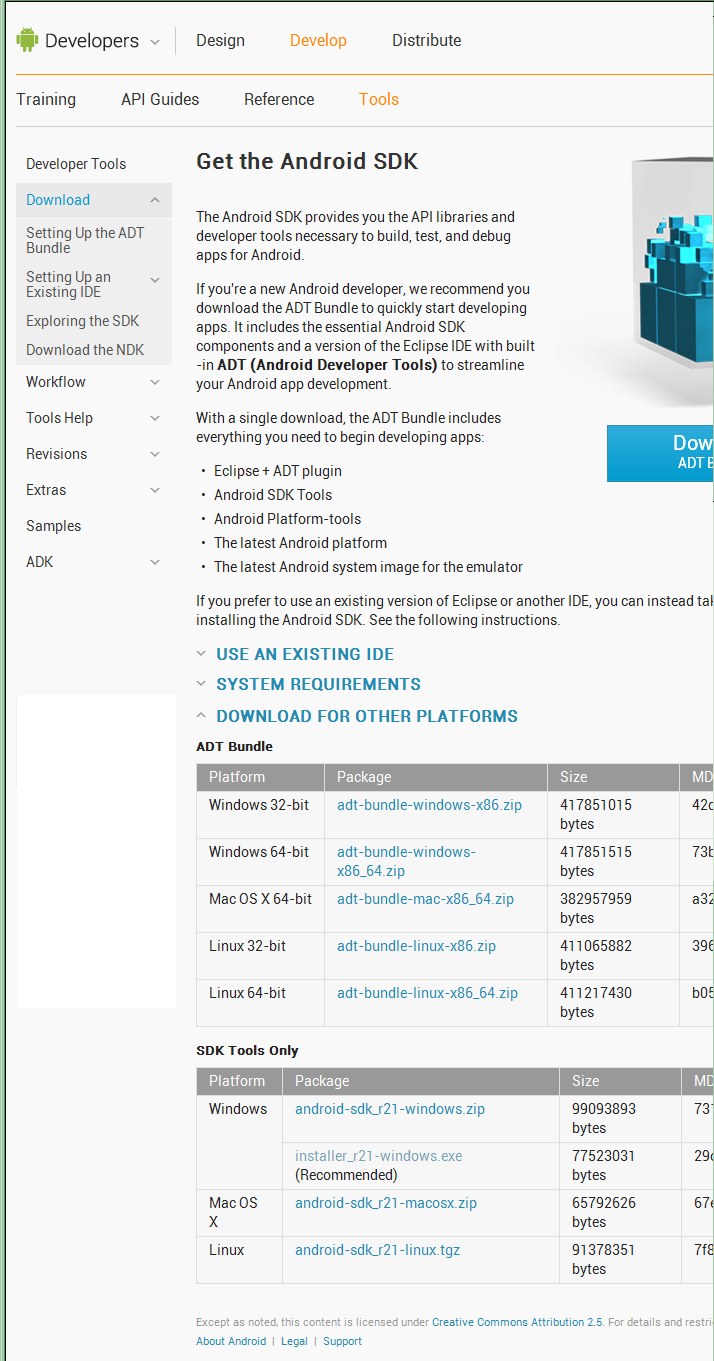Switch to the Reference tab
The width and height of the screenshot is (714, 1361).
[x=279, y=100]
